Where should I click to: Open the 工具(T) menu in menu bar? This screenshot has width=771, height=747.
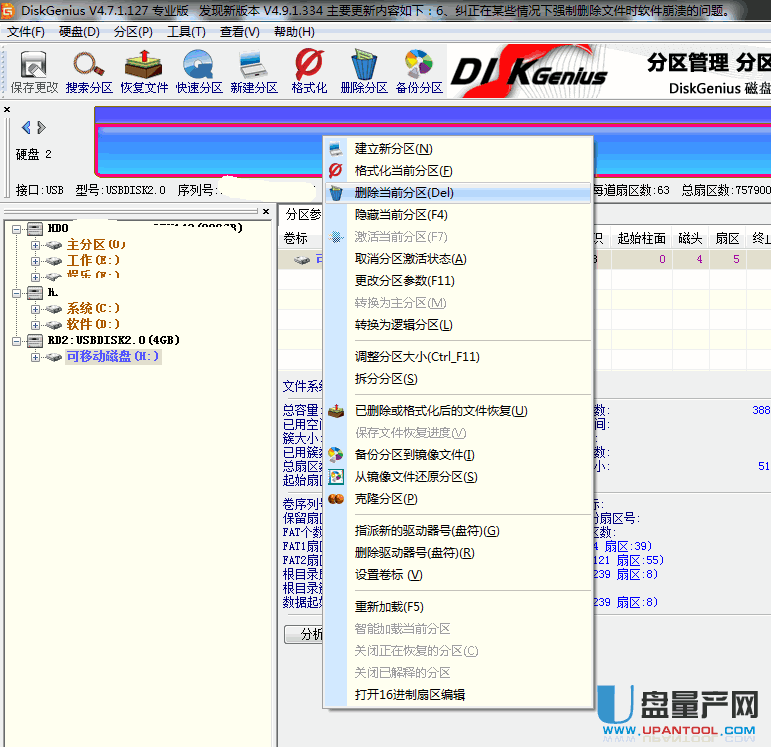click(x=185, y=32)
